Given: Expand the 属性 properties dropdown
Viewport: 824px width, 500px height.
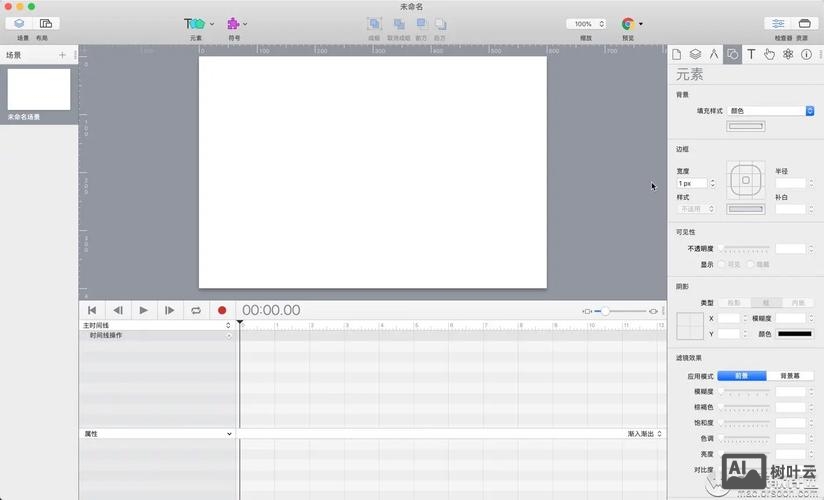Looking at the screenshot, I should click(156, 434).
